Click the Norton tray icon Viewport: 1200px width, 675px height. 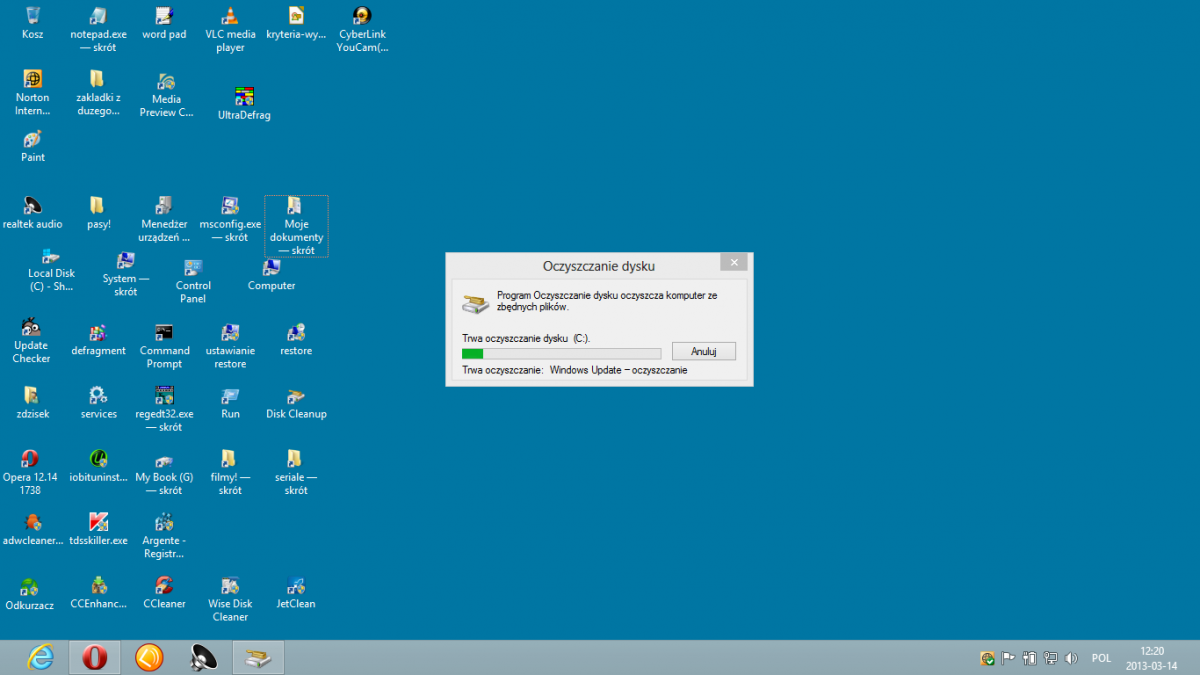click(x=988, y=658)
